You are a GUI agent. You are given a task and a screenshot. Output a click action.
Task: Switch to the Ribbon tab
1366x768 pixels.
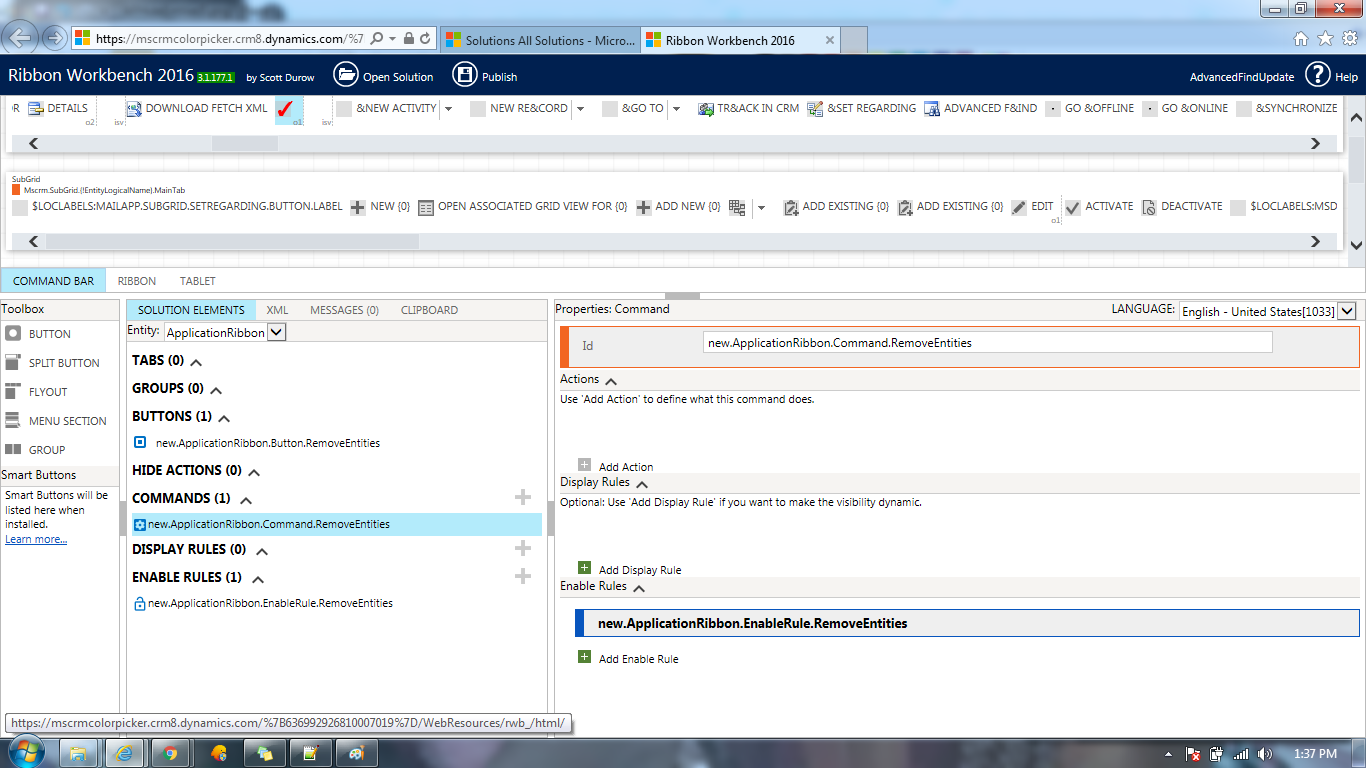[x=137, y=281]
